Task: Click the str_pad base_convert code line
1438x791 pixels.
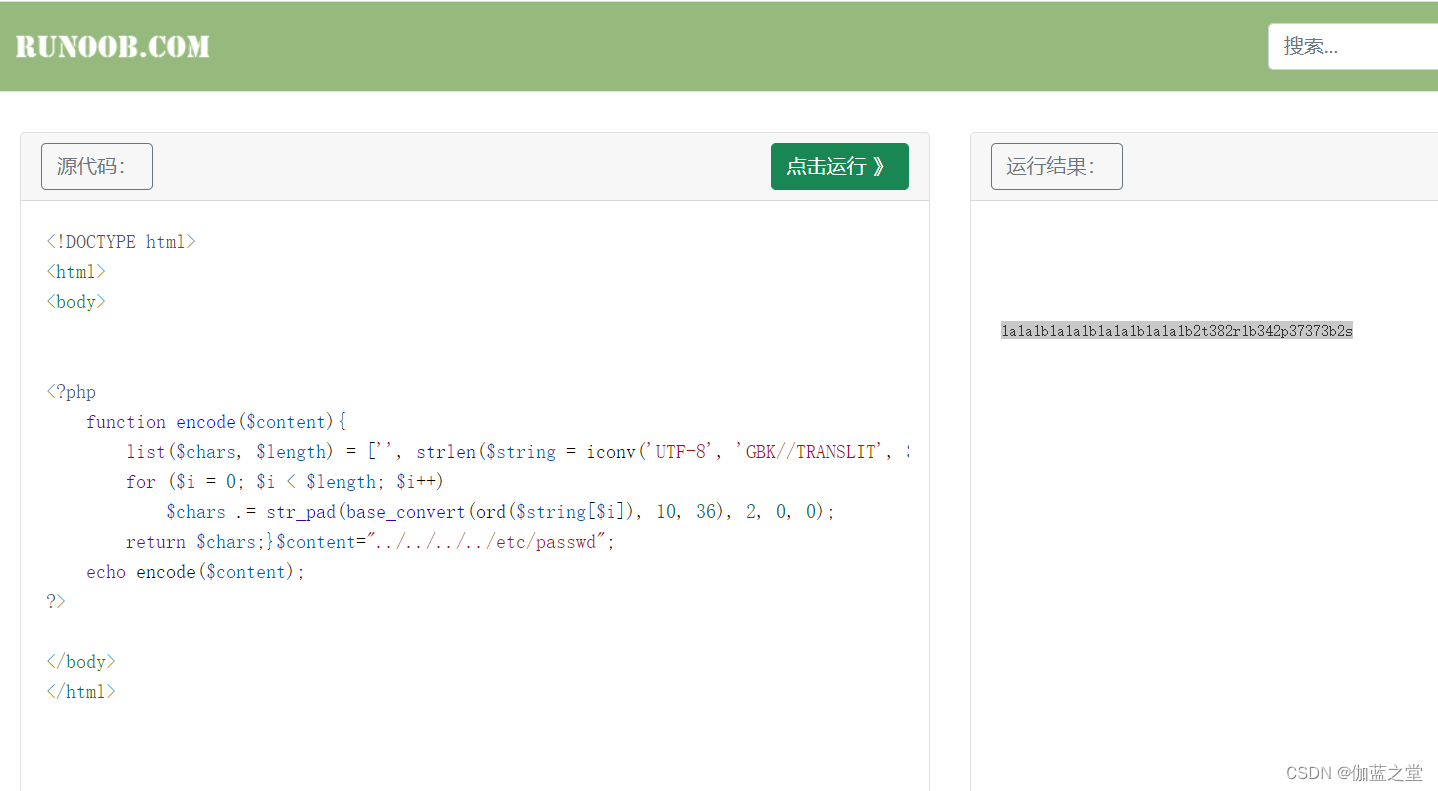Action: pyautogui.click(x=500, y=511)
